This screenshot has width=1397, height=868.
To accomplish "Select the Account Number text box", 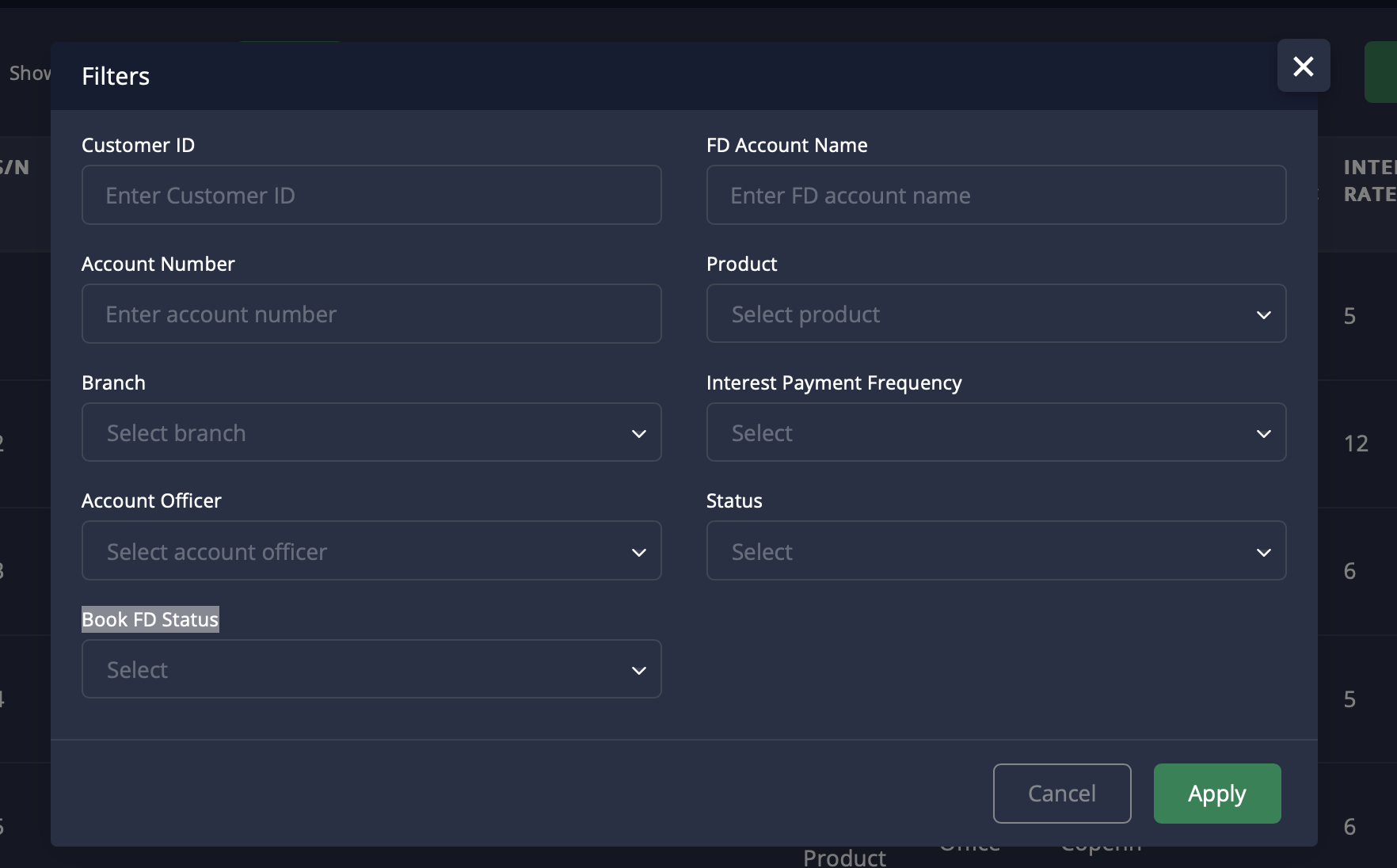I will pos(371,314).
